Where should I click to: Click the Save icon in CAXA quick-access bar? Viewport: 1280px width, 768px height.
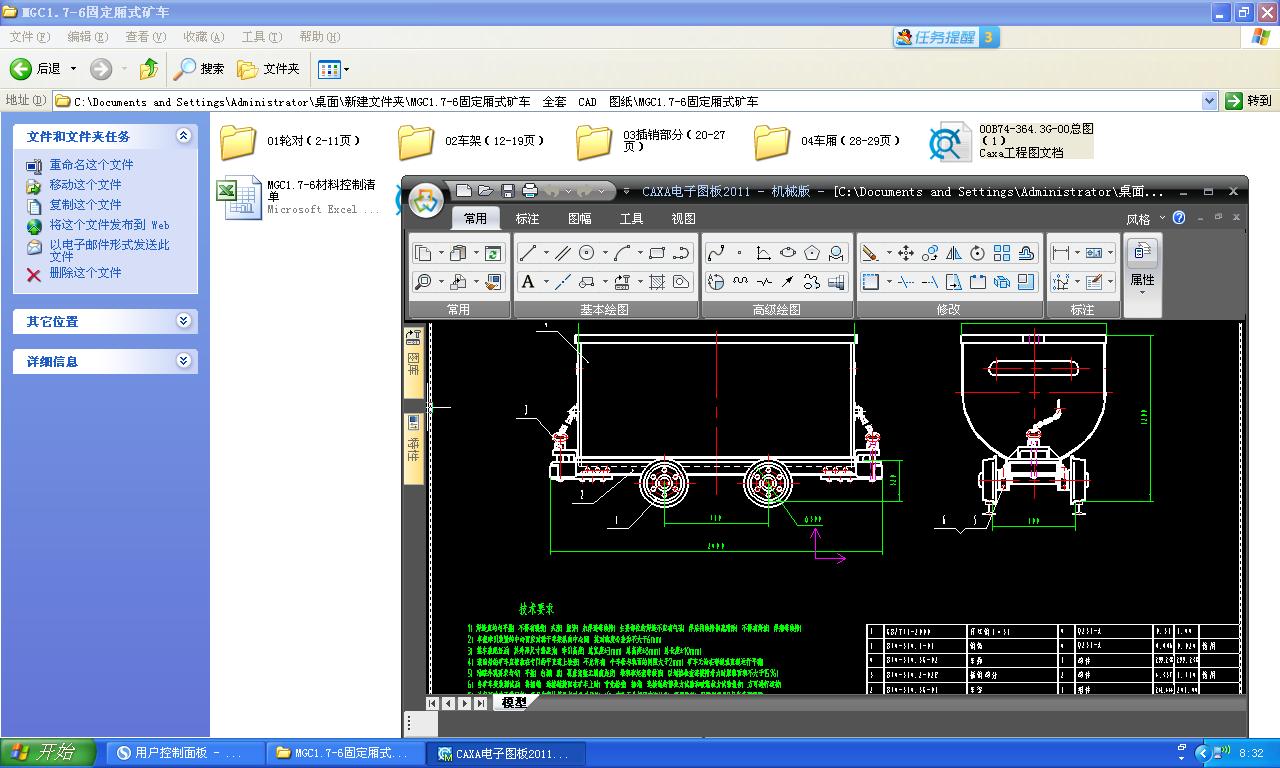point(508,191)
